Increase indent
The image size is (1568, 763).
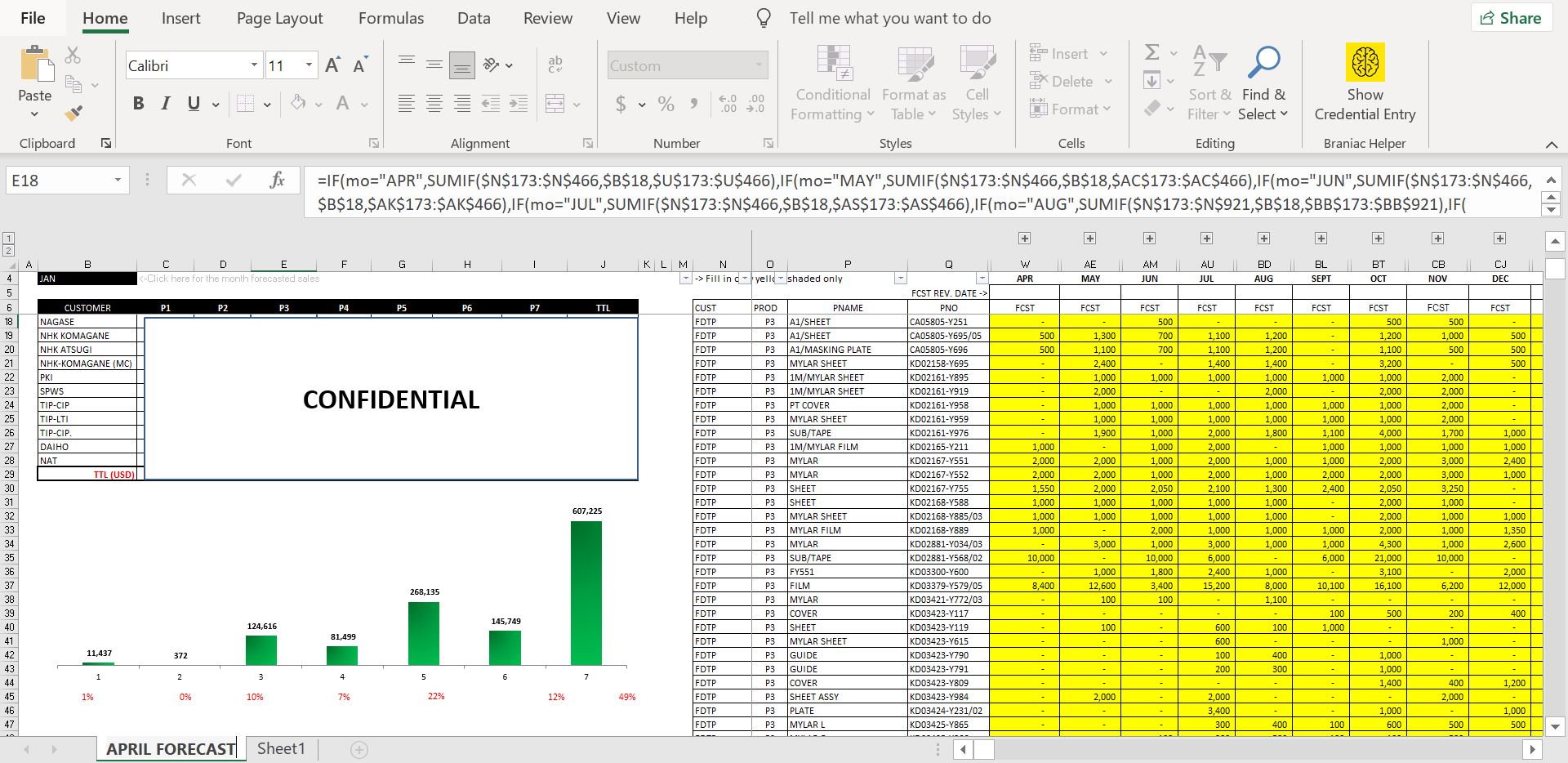coord(519,103)
